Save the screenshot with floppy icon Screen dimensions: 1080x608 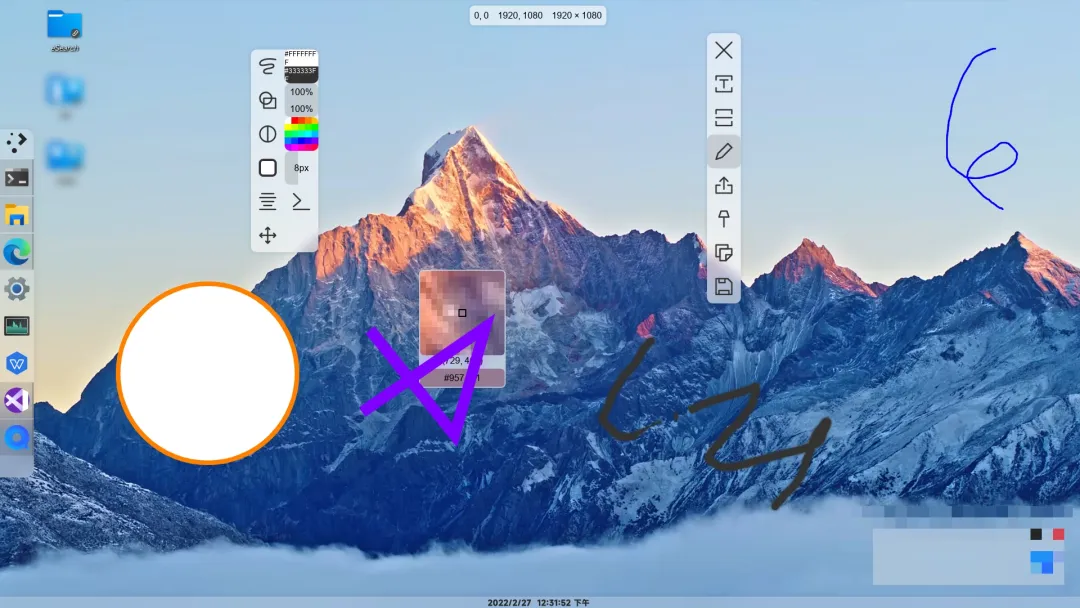coord(723,287)
